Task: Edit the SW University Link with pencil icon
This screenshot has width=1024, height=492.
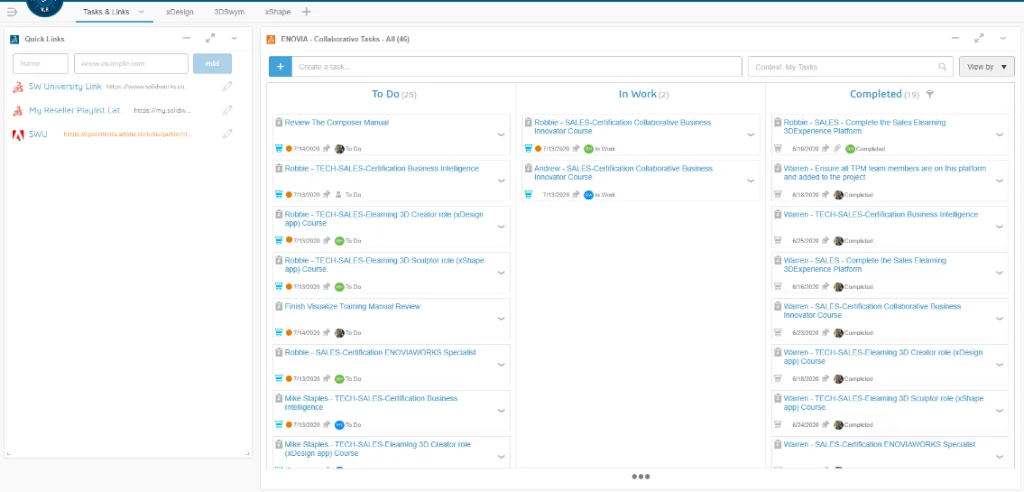Action: click(x=227, y=87)
